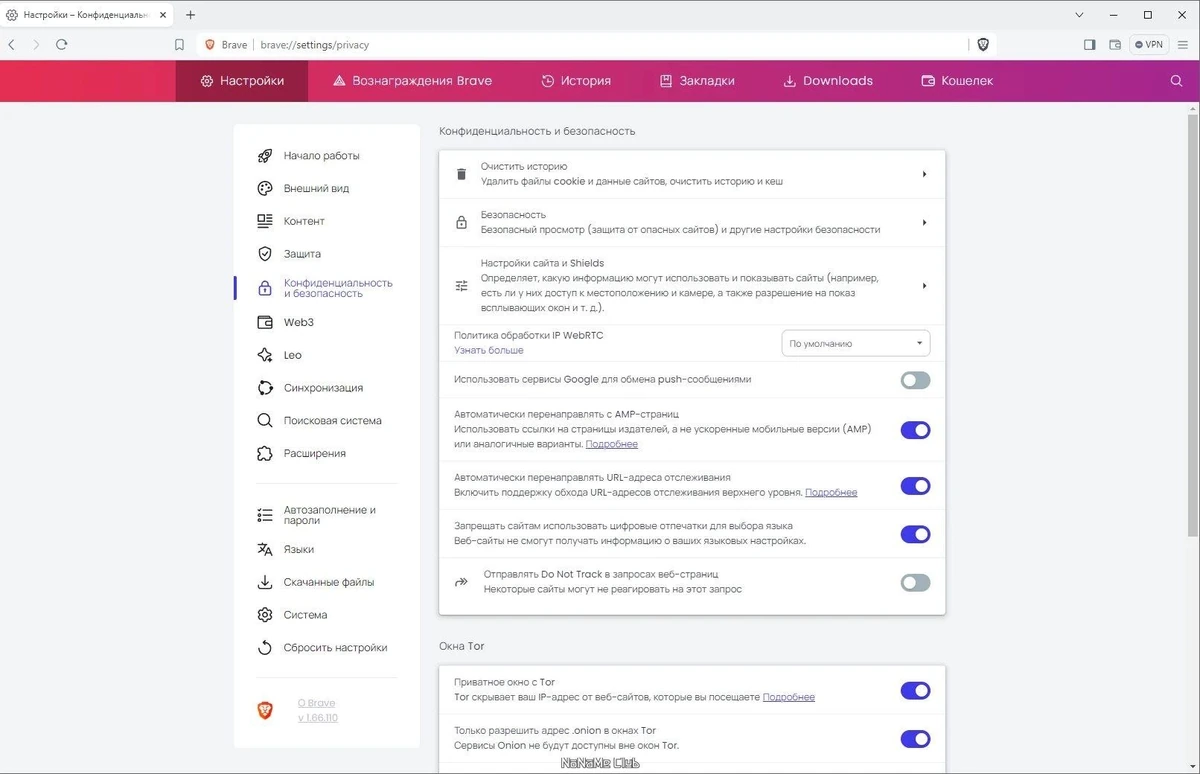
Task: Click sliders icon beside Настройки сайта и Shields
Action: point(461,286)
